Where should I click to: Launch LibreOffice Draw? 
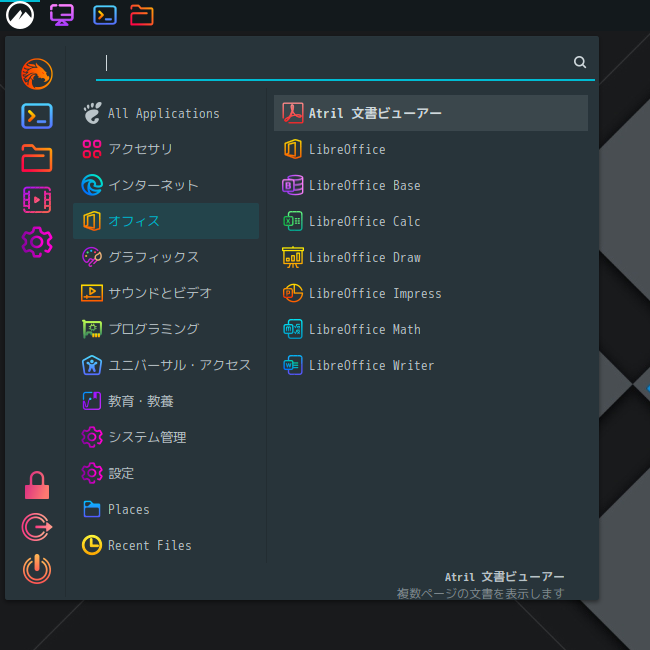pos(431,257)
